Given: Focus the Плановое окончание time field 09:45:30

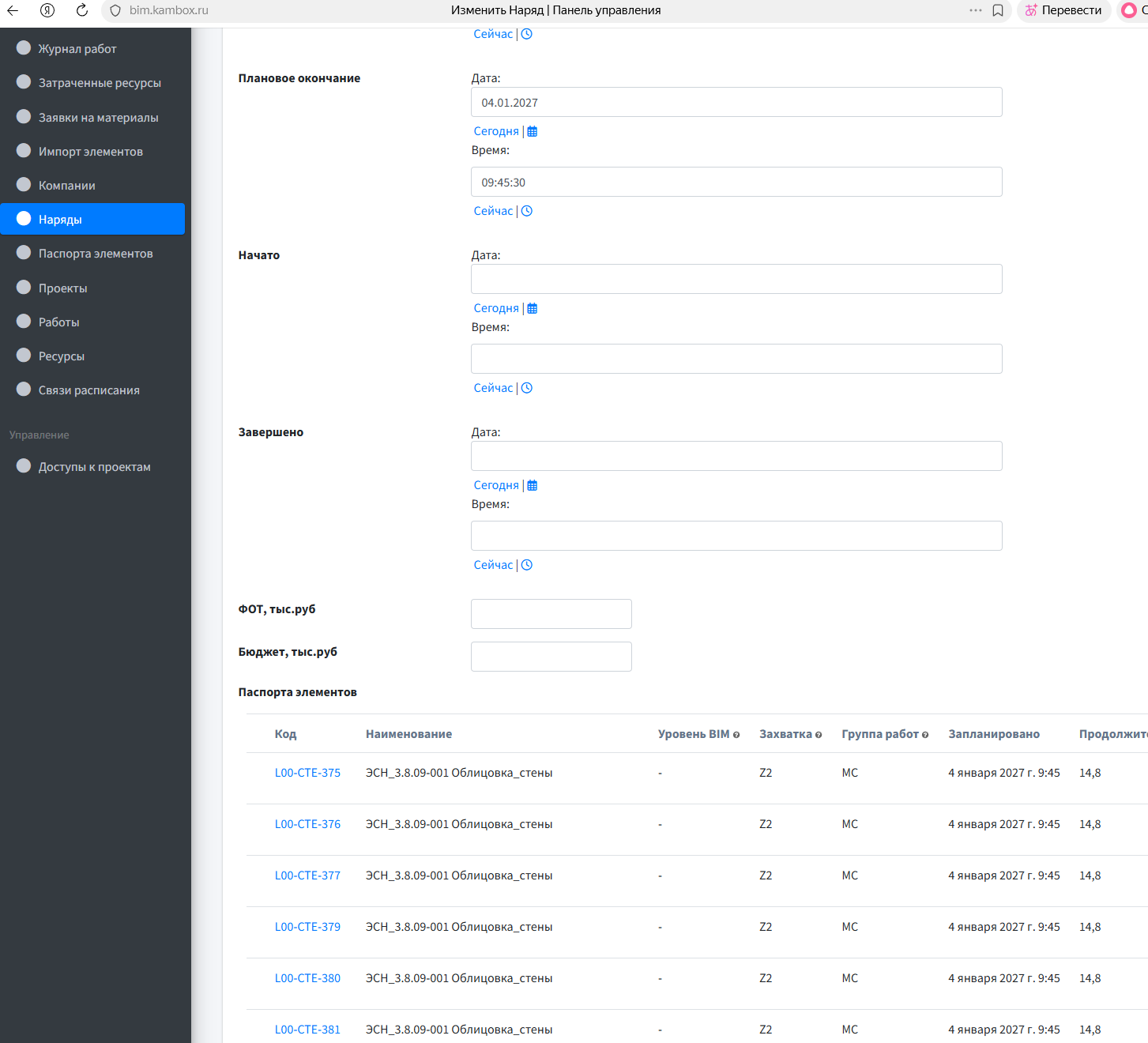Looking at the screenshot, I should (x=736, y=182).
